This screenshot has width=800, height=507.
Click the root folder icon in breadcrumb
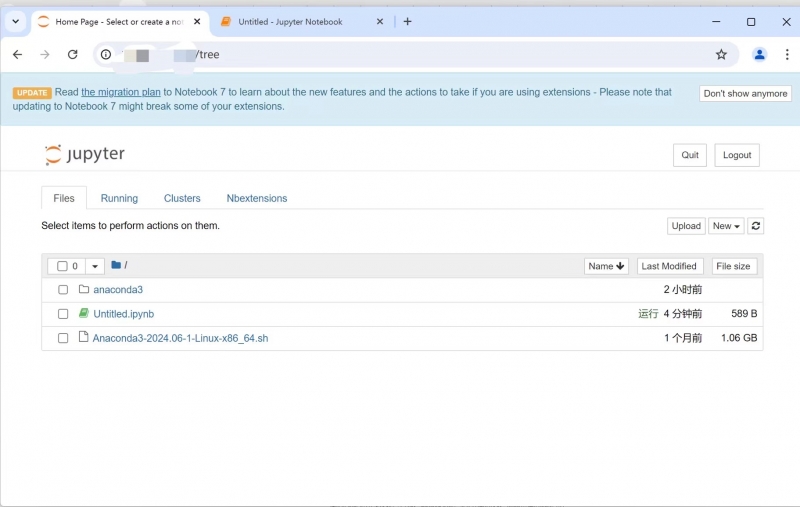click(116, 265)
